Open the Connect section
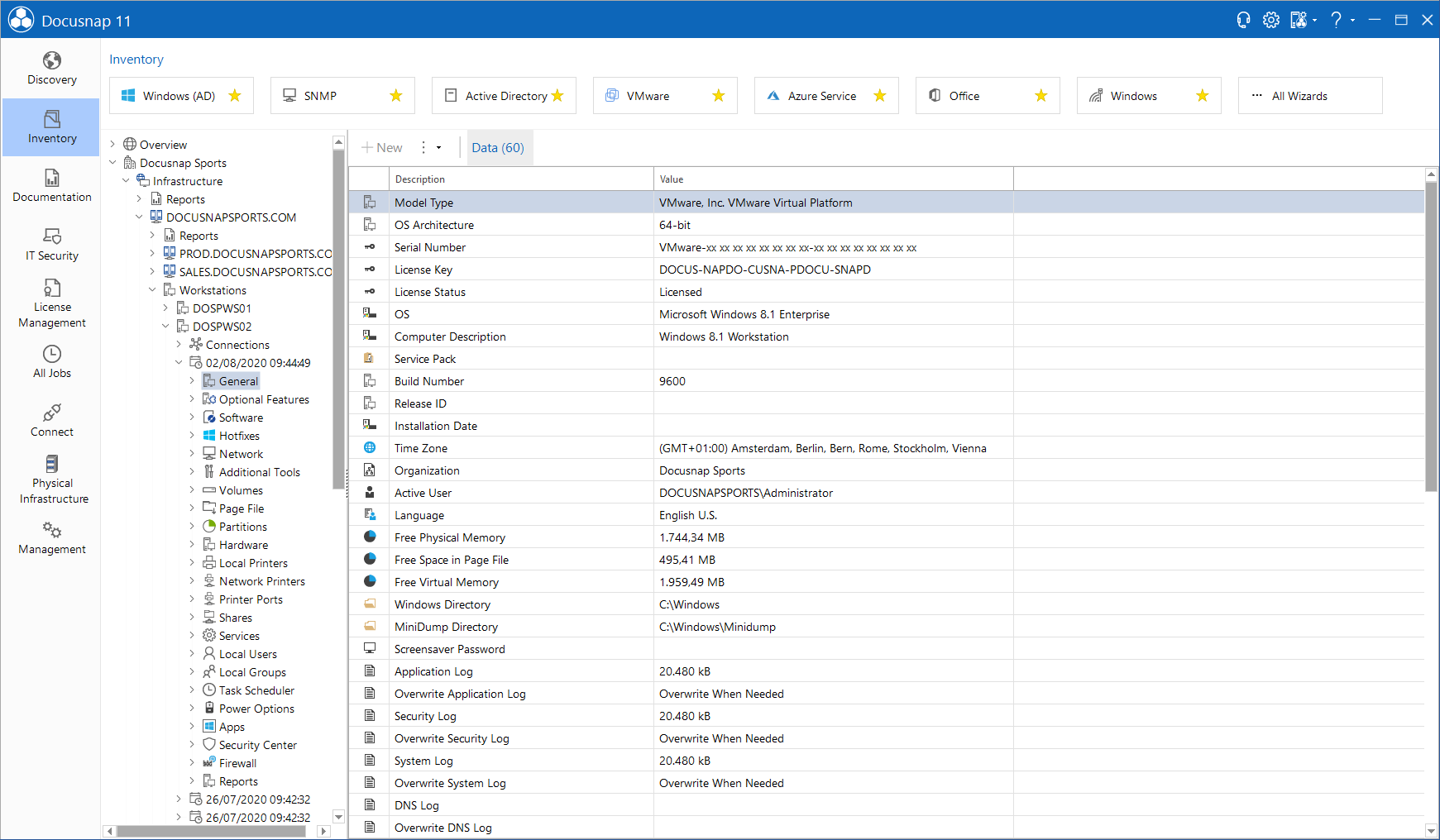Screen dimensions: 1440x840 [x=51, y=421]
